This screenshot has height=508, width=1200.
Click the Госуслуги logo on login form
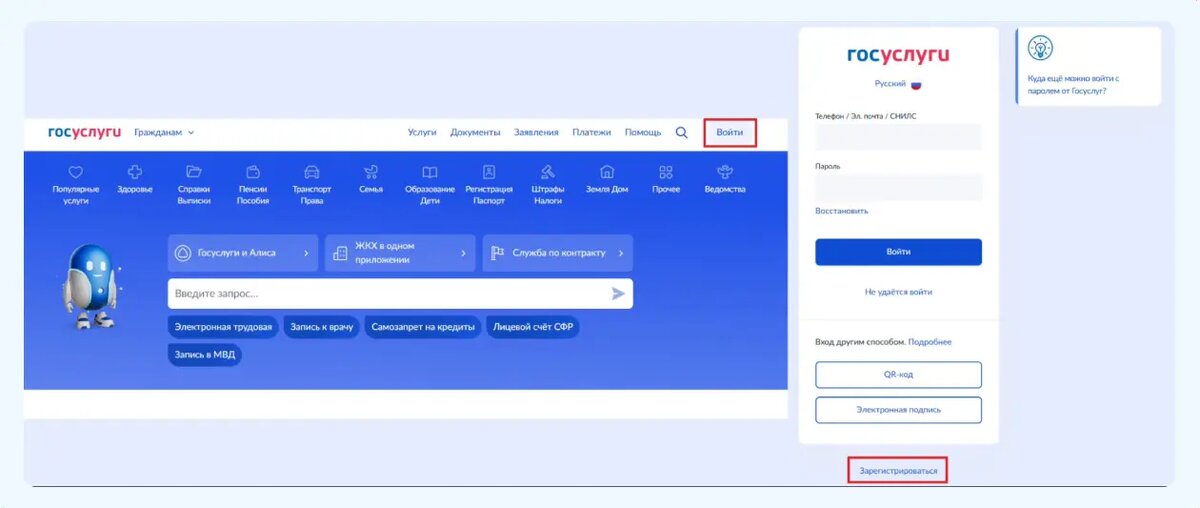coord(898,55)
